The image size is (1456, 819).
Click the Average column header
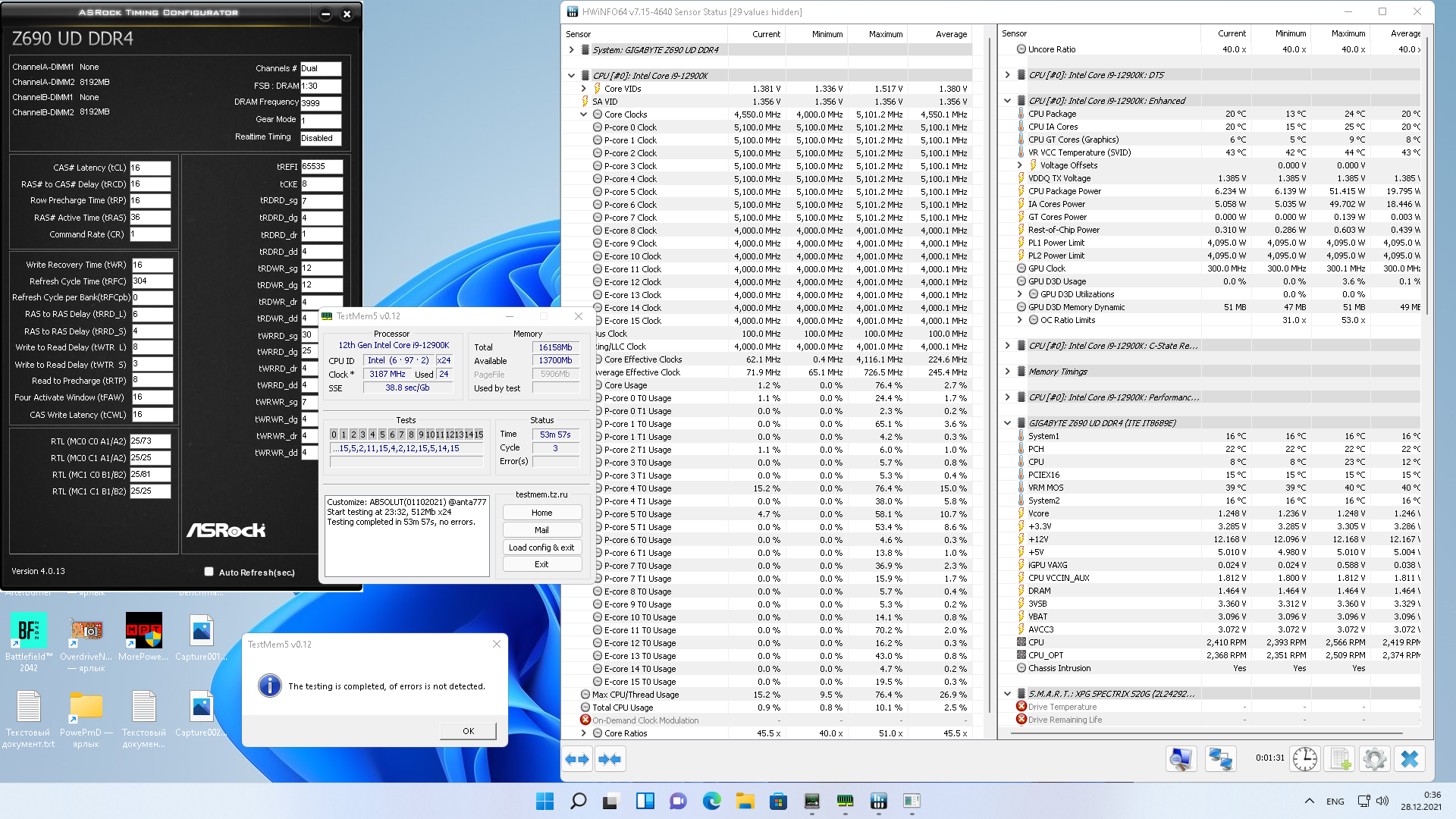tap(951, 34)
